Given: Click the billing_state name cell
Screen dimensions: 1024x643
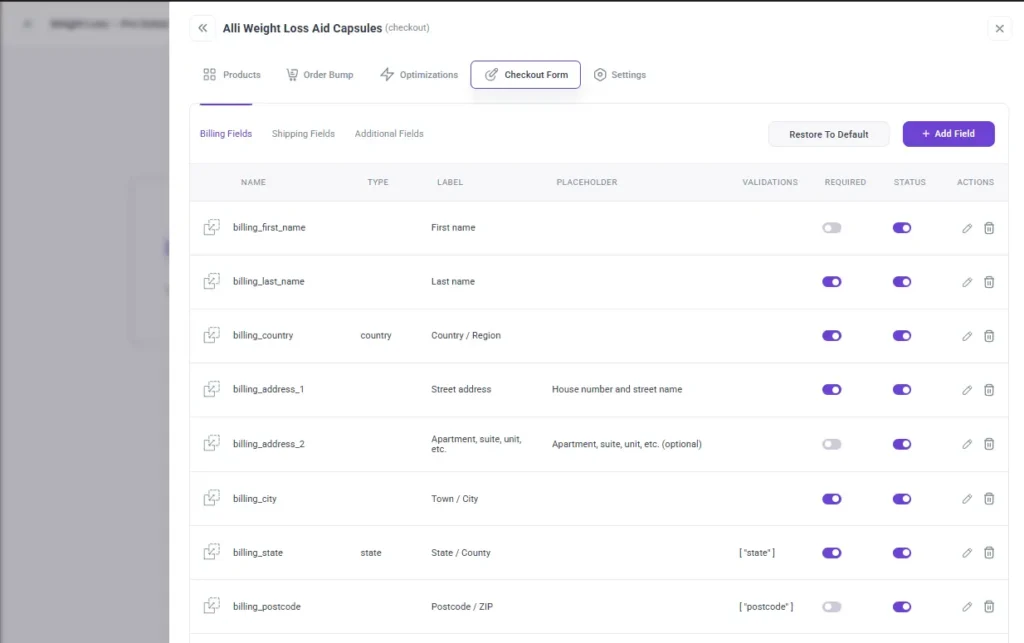Looking at the screenshot, I should point(258,552).
